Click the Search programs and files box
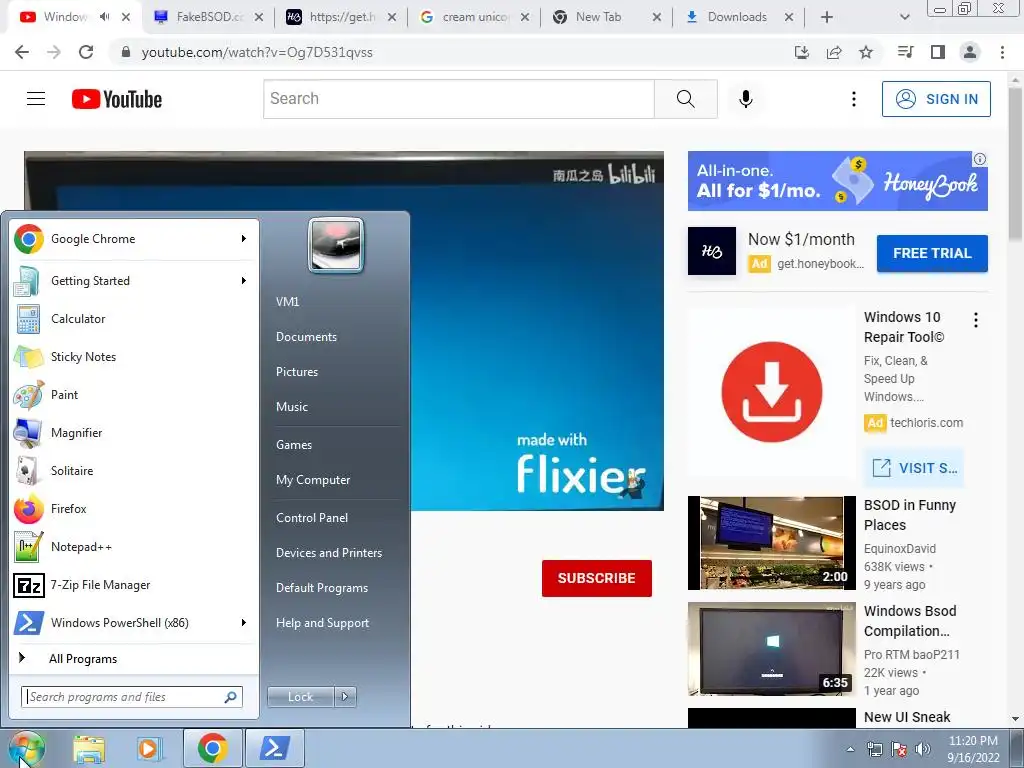Screen dimensions: 1024x768 point(132,697)
